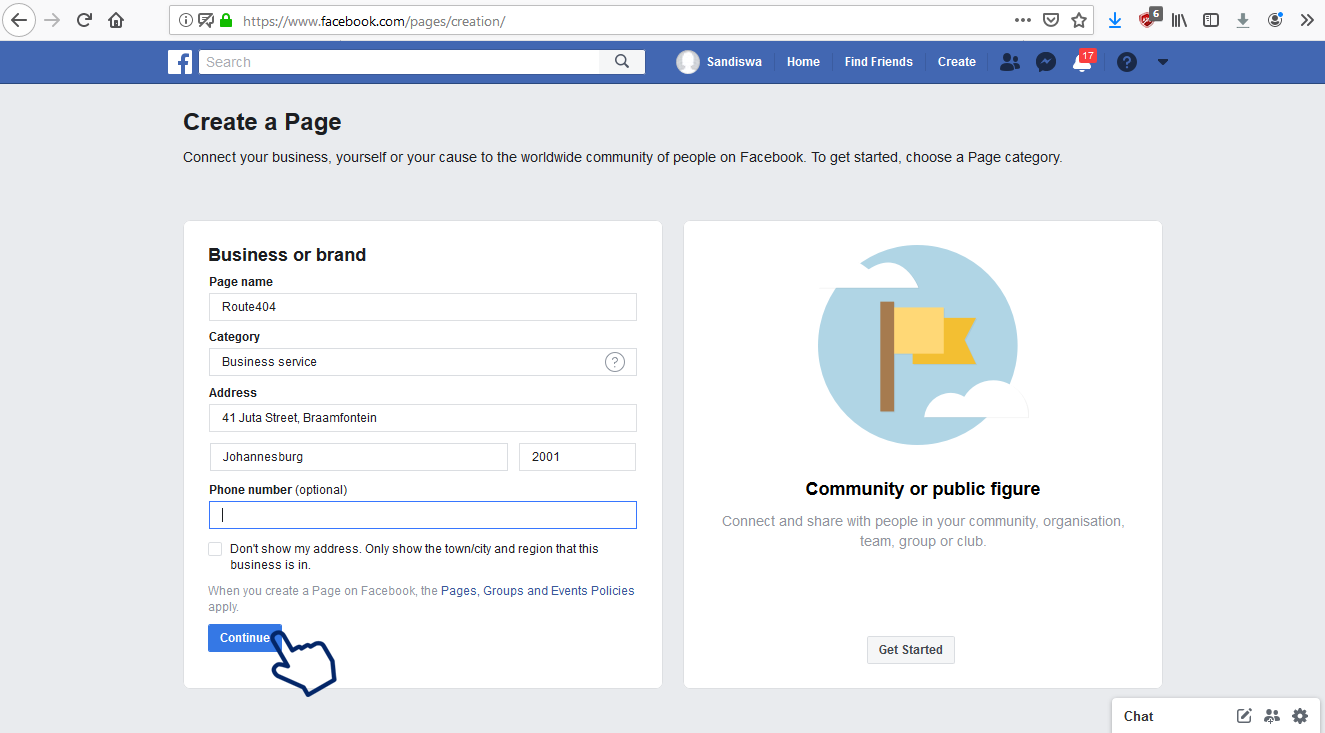Tick the Don't show my address checkbox
The image size is (1325, 733).
[215, 549]
